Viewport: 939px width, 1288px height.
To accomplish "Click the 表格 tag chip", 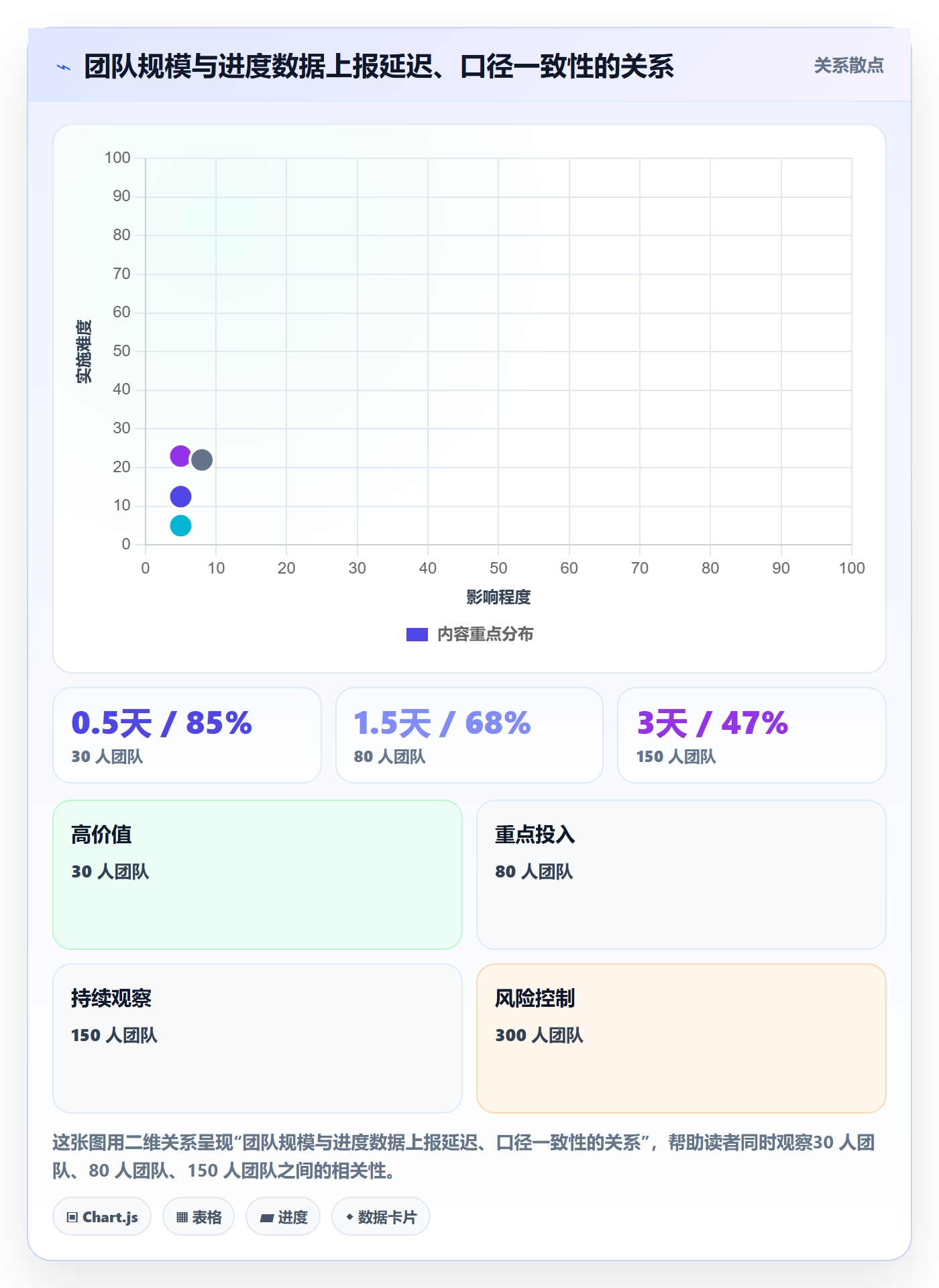I will coord(199,1216).
